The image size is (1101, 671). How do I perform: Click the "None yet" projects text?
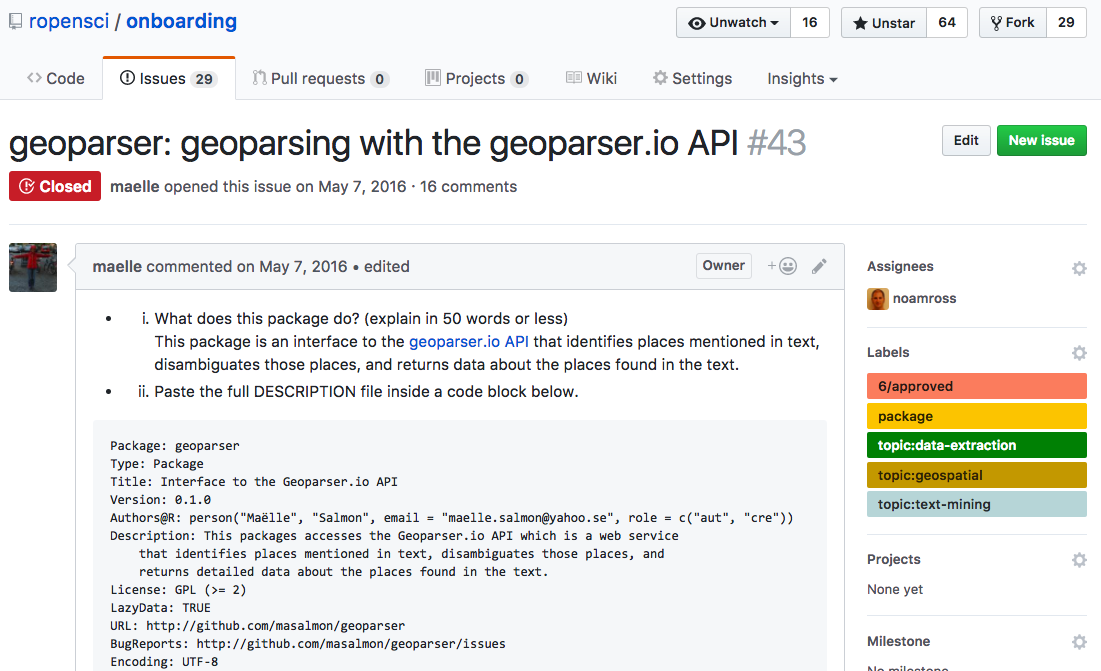coord(895,590)
